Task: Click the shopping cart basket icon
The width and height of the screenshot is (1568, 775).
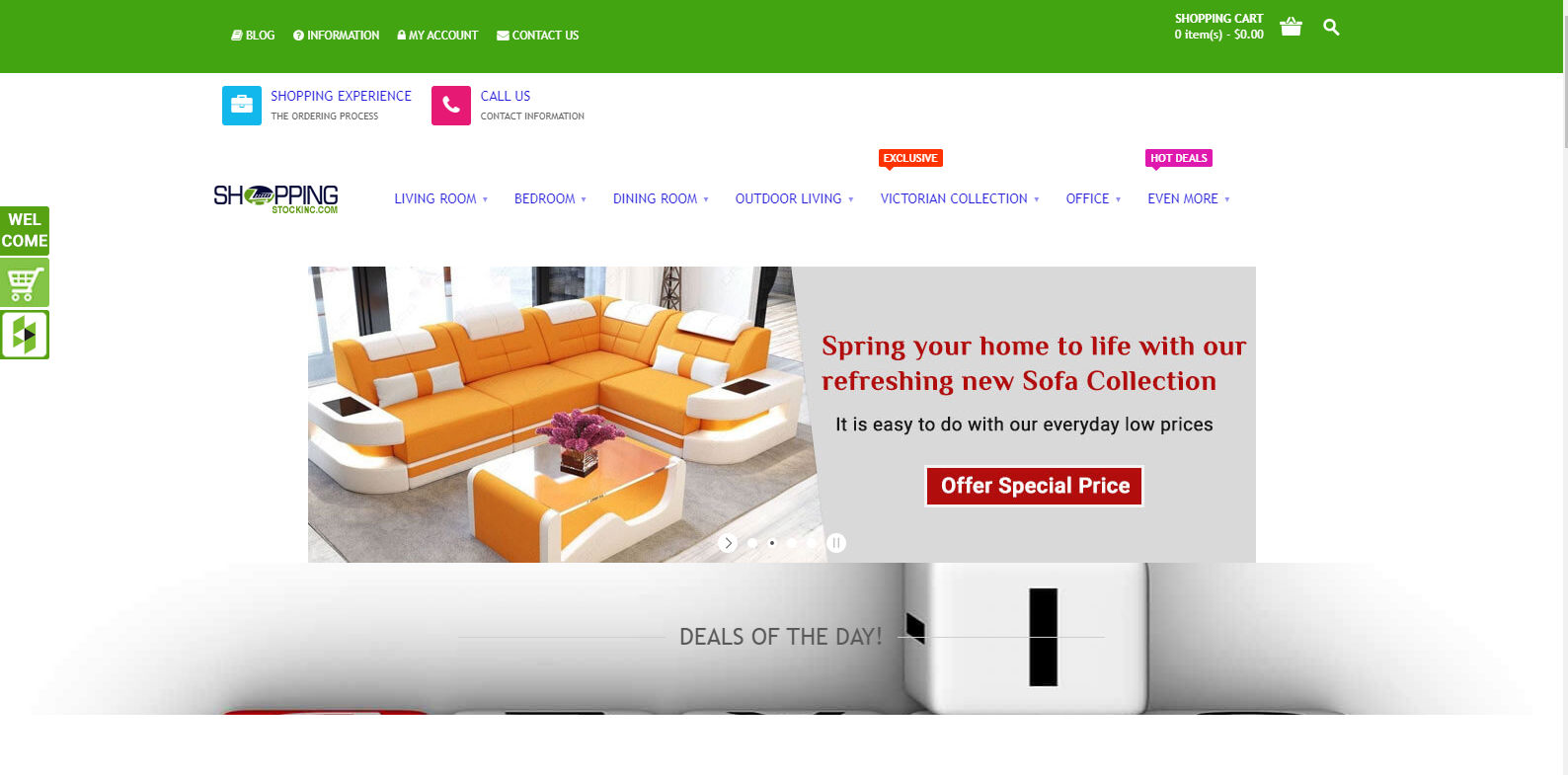Action: [1291, 27]
